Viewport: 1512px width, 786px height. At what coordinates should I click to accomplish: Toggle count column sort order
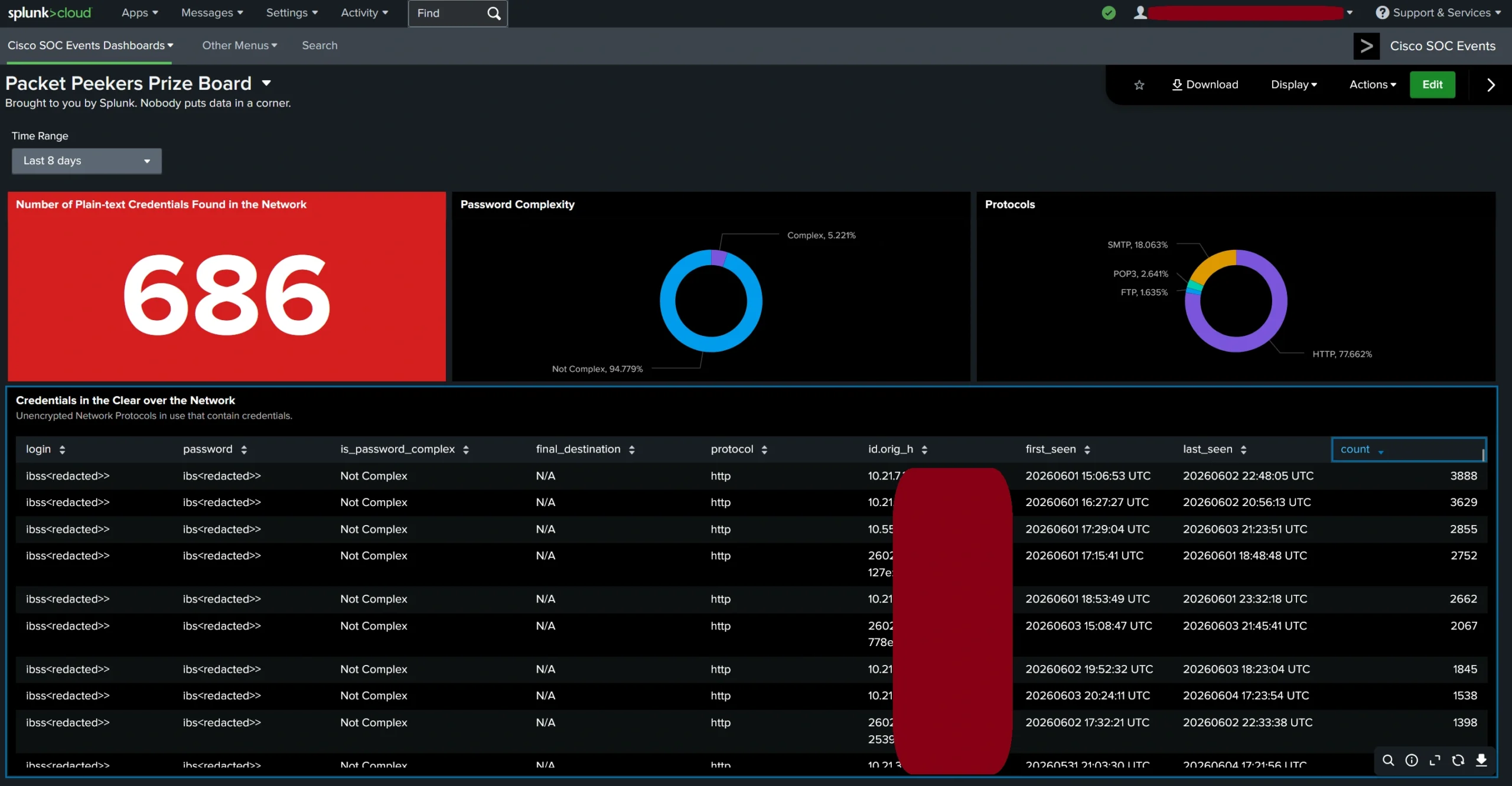(x=1409, y=449)
